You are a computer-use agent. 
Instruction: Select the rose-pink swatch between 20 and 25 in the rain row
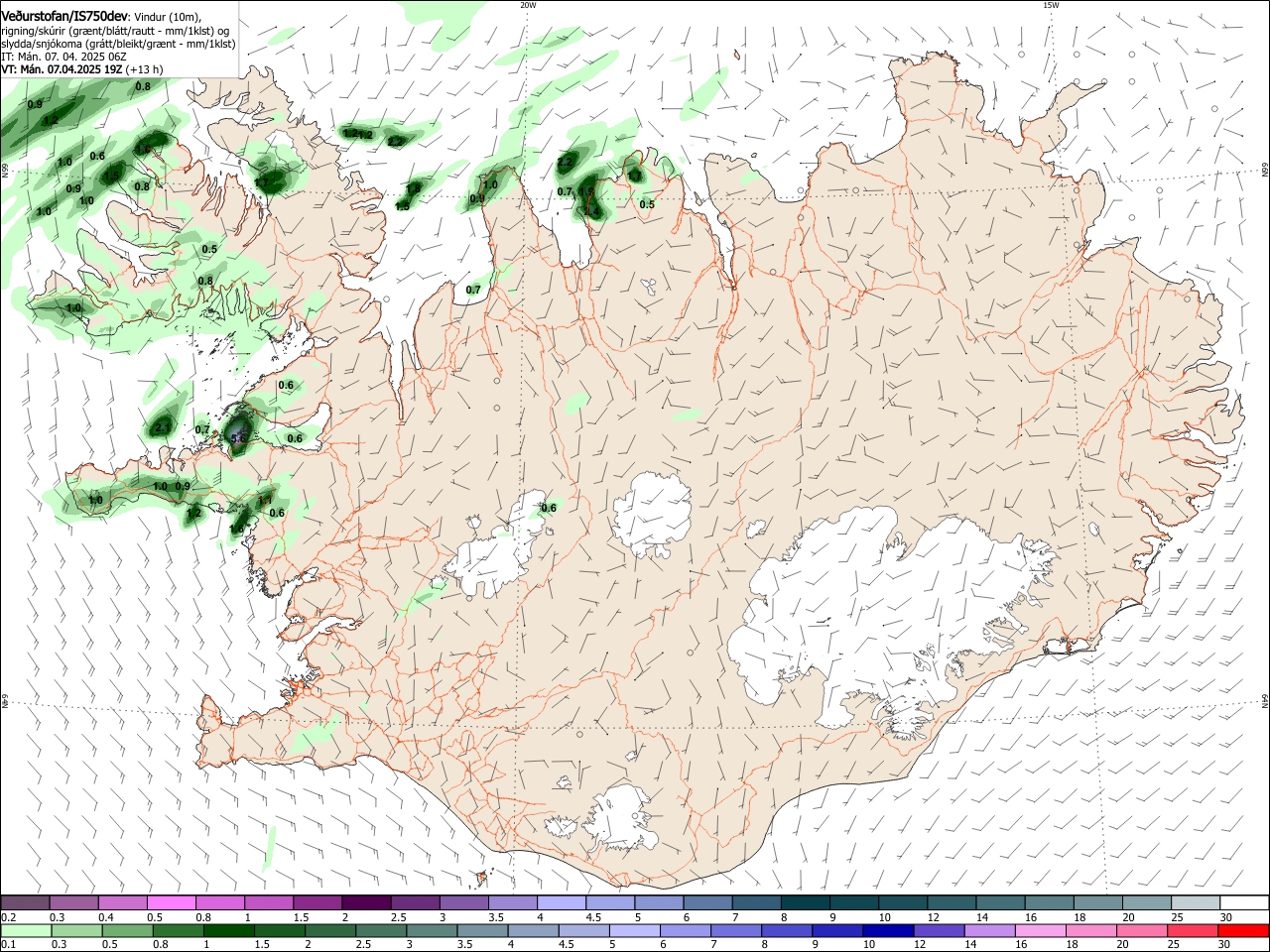(1141, 931)
